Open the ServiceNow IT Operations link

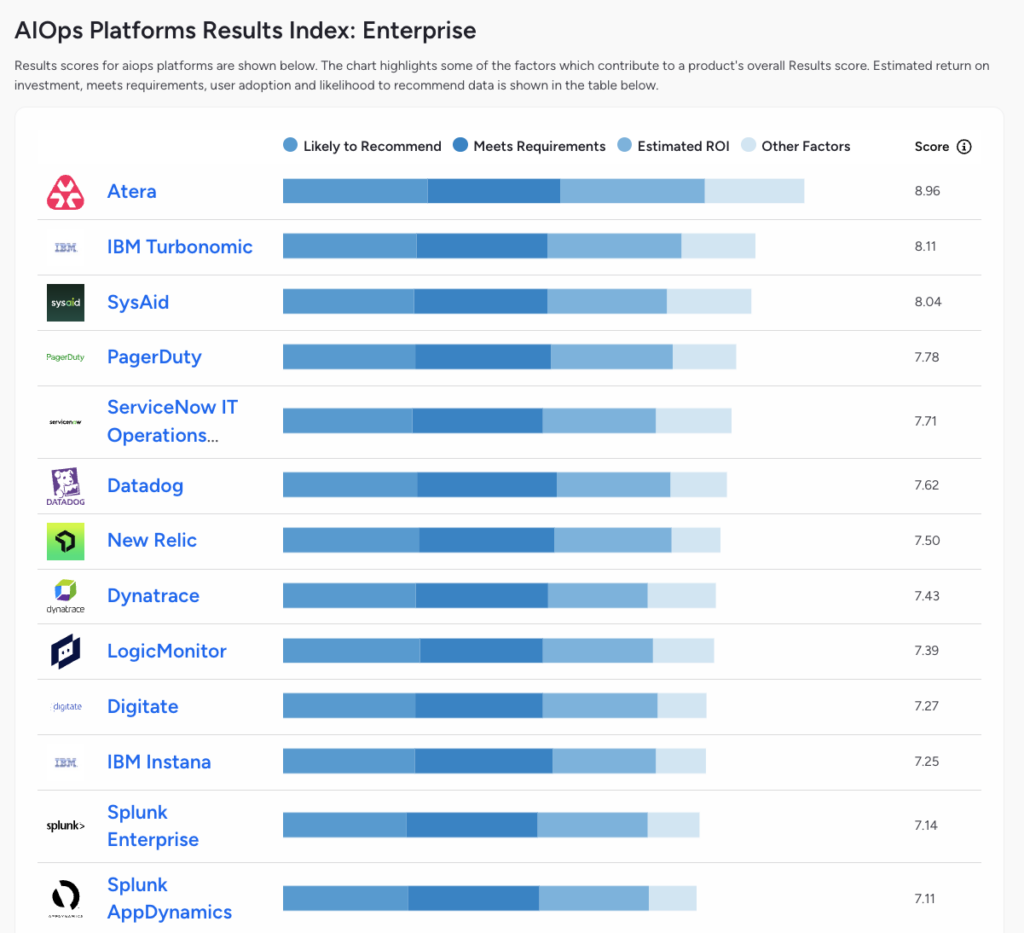tap(172, 421)
